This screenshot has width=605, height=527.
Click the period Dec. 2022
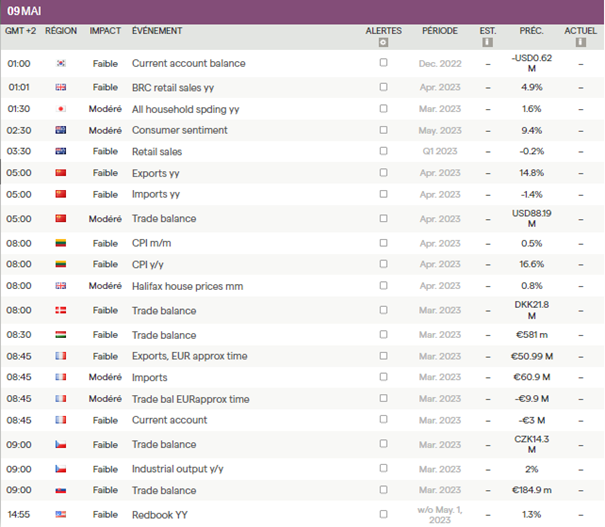pyautogui.click(x=440, y=64)
